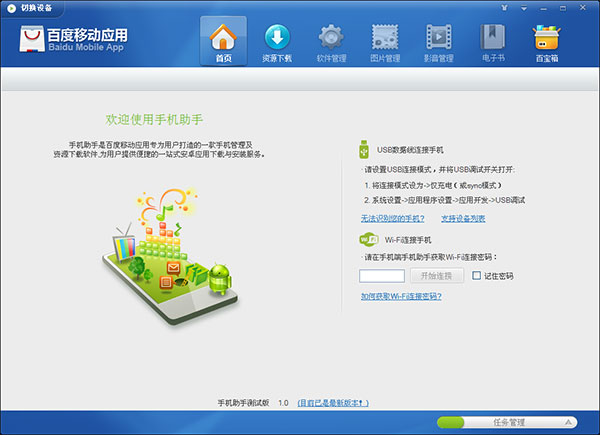Open the 支持设备列表 link
The width and height of the screenshot is (600, 435).
(x=463, y=218)
